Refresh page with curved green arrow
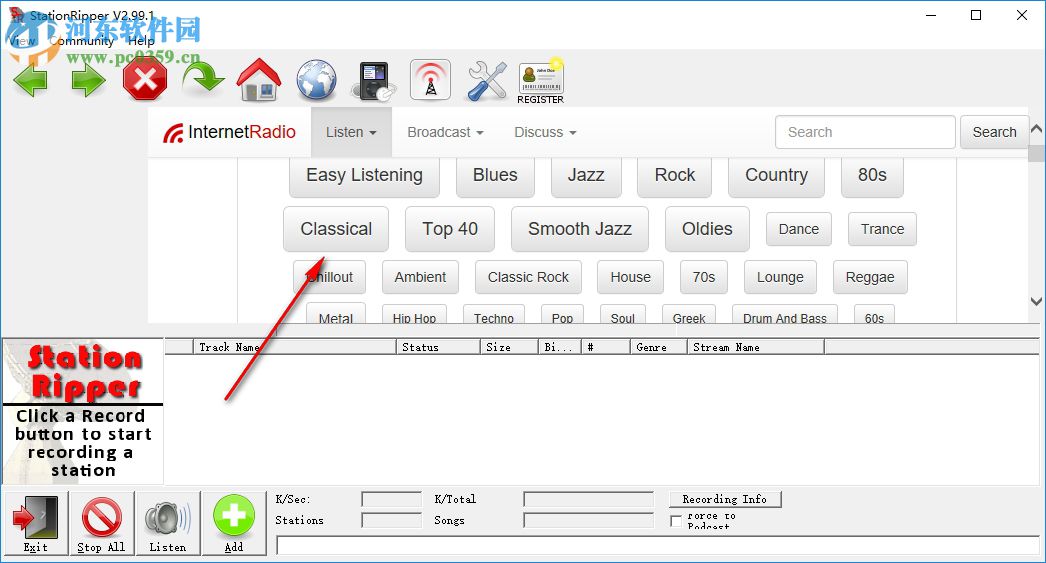 (x=203, y=79)
